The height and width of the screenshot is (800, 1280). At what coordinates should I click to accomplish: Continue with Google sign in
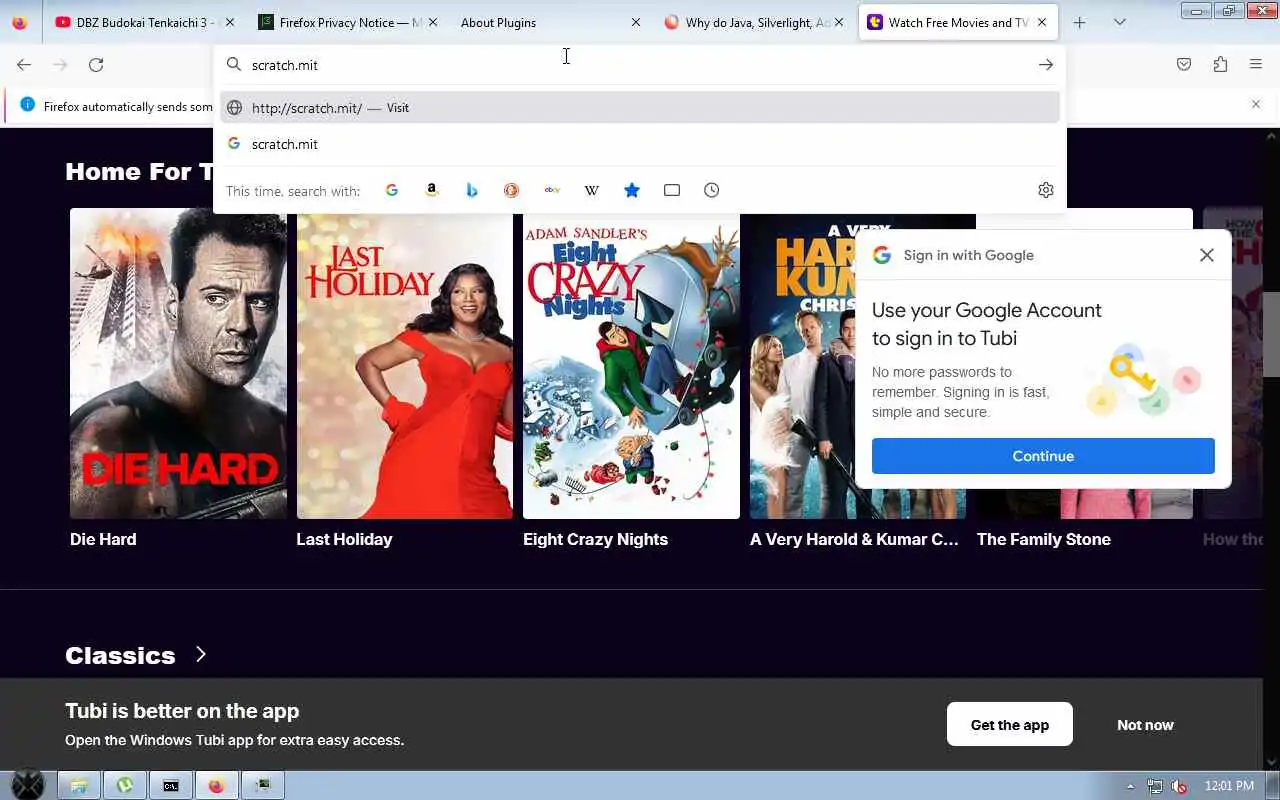click(x=1043, y=456)
